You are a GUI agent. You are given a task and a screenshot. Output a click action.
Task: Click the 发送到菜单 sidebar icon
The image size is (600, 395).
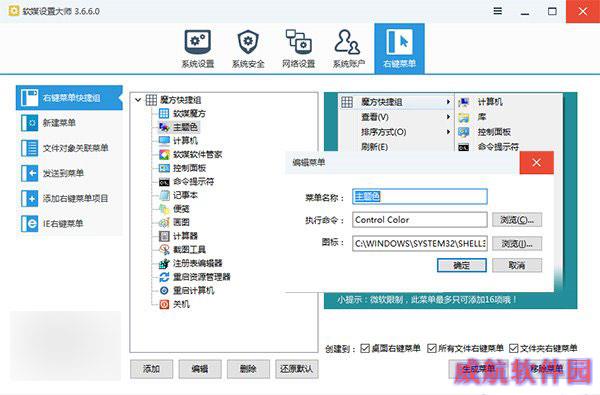click(29, 173)
